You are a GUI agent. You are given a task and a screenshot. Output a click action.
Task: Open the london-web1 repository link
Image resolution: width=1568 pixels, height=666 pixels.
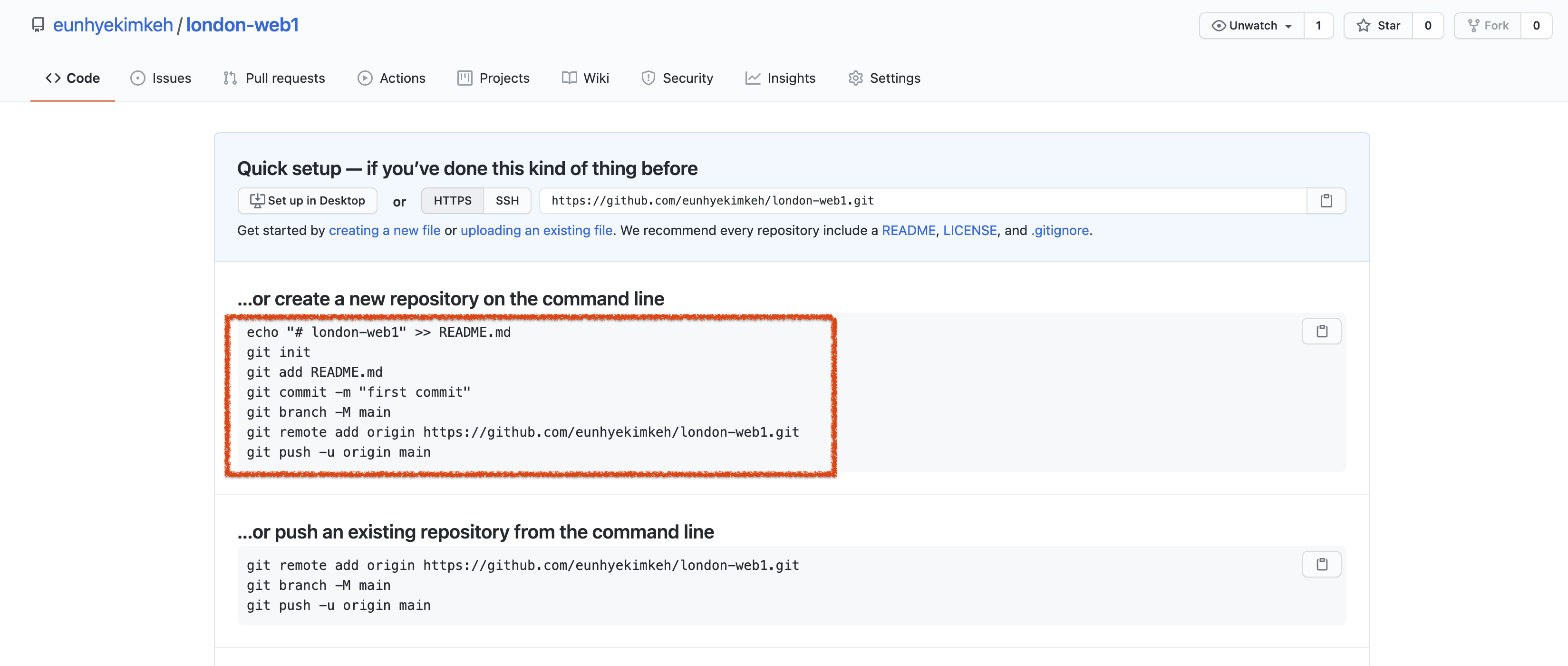(x=242, y=25)
